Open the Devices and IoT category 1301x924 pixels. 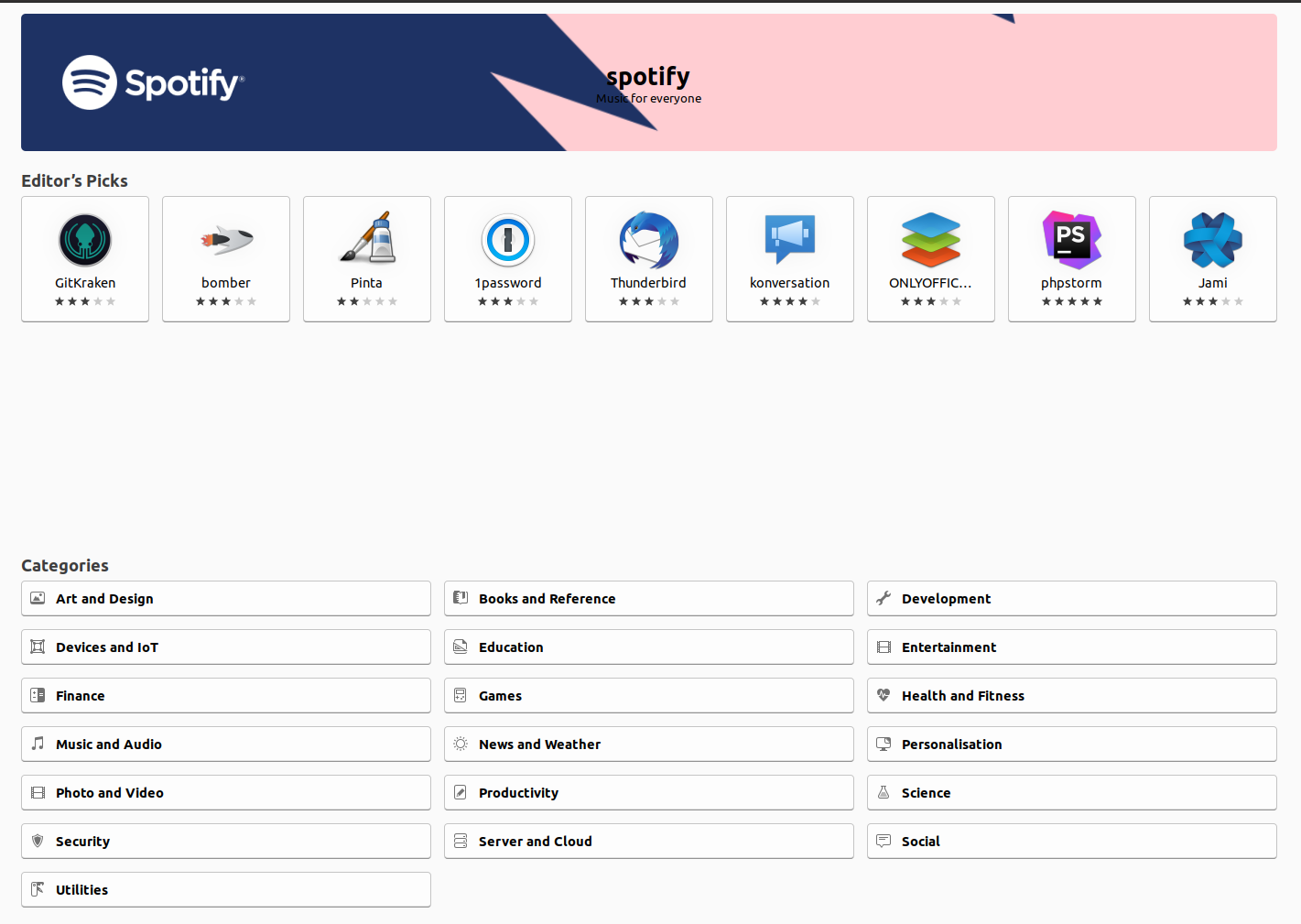click(226, 647)
